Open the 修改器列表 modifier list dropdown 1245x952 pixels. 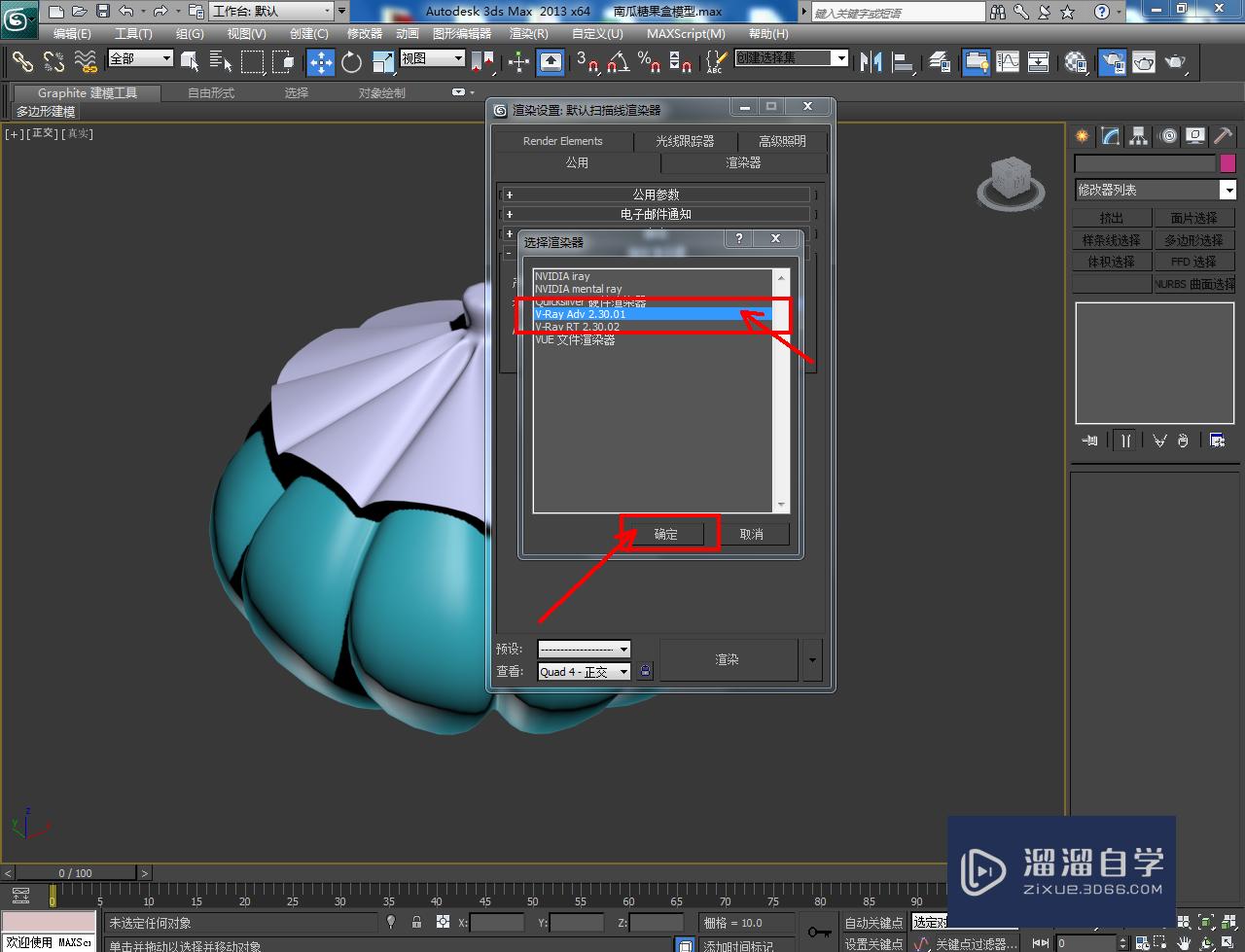tap(1155, 190)
